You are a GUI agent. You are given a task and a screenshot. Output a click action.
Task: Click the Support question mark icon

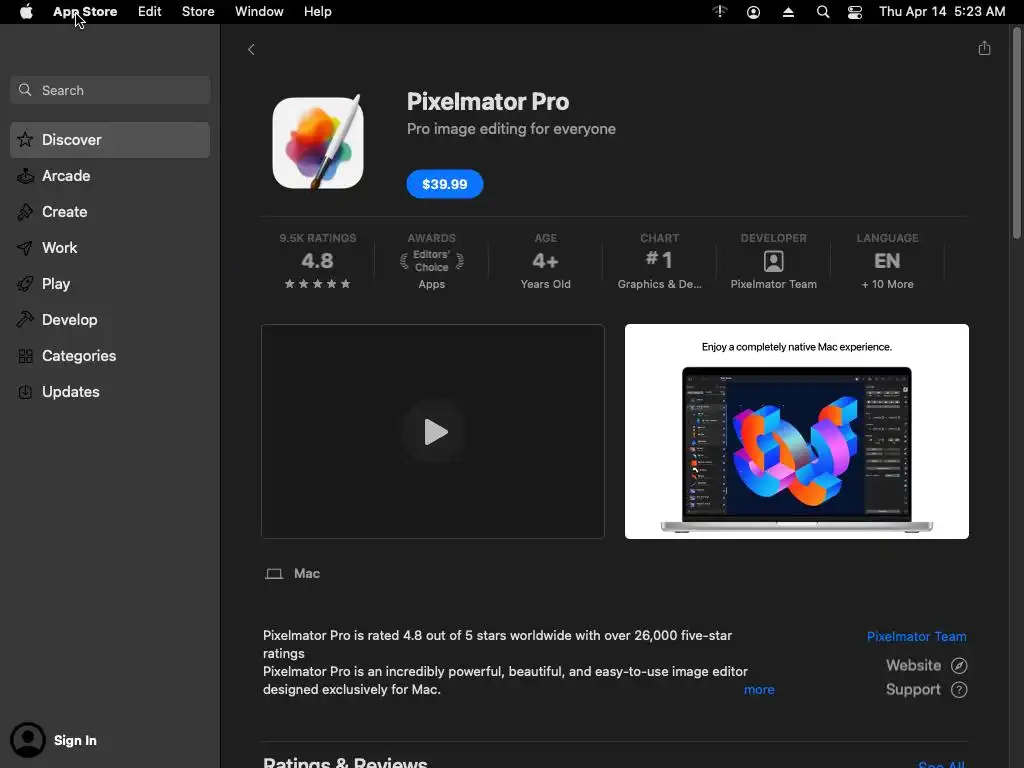click(x=959, y=690)
